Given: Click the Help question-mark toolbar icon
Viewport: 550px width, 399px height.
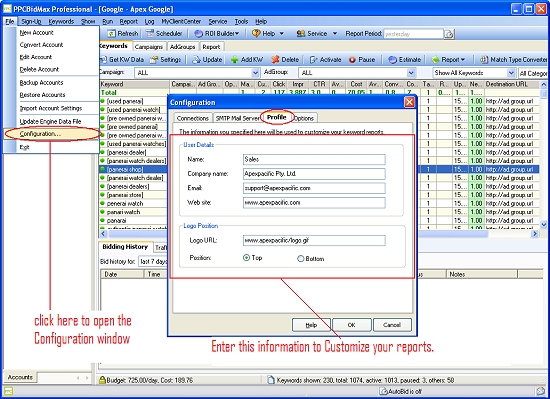Looking at the screenshot, I should (x=256, y=33).
